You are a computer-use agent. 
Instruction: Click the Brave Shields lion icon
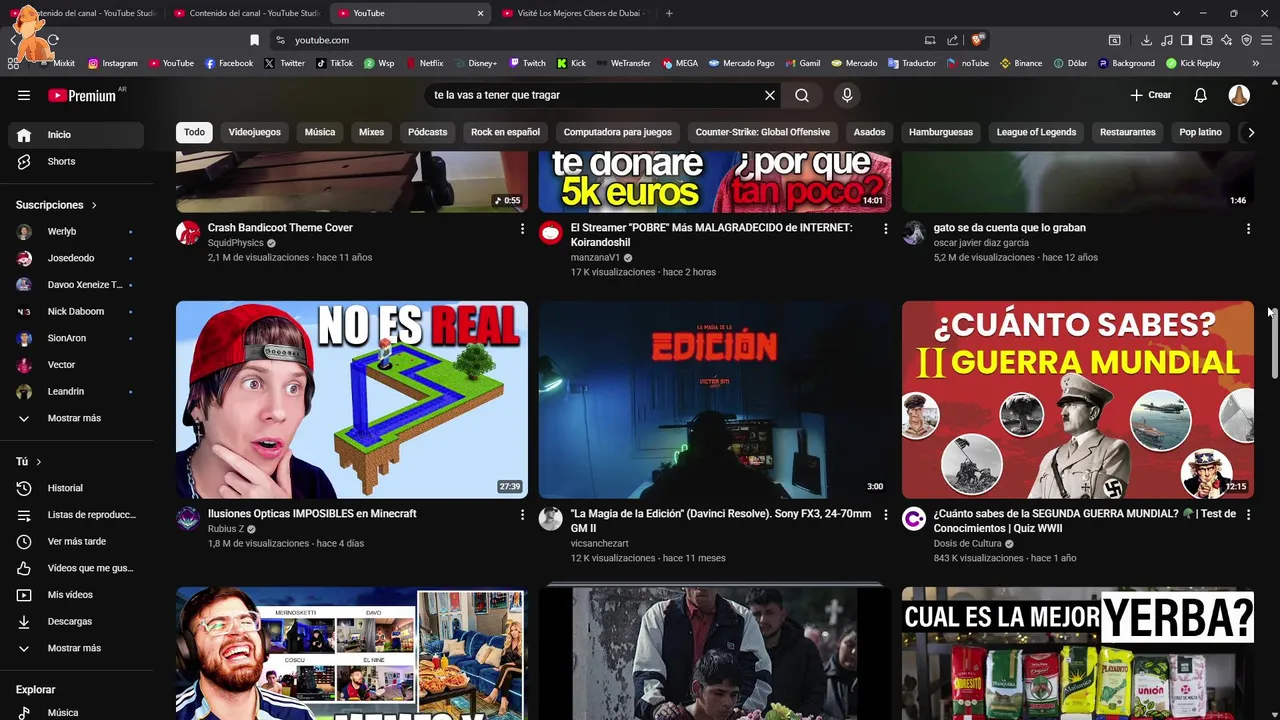(977, 40)
